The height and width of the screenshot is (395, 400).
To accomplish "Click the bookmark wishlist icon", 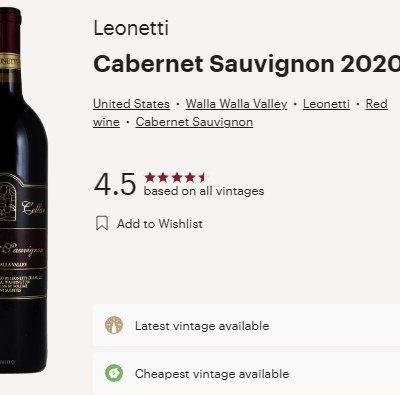I will (102, 223).
